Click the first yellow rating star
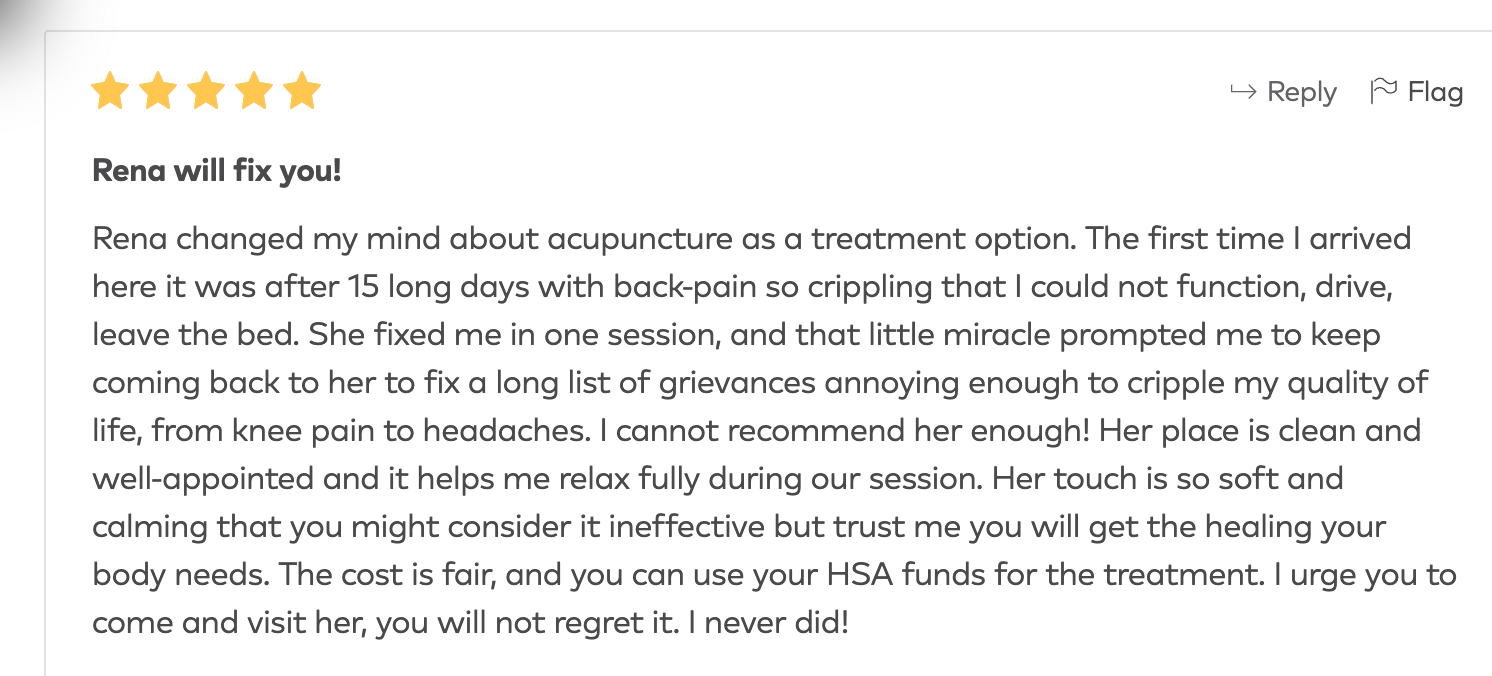This screenshot has width=1492, height=676. pos(110,92)
